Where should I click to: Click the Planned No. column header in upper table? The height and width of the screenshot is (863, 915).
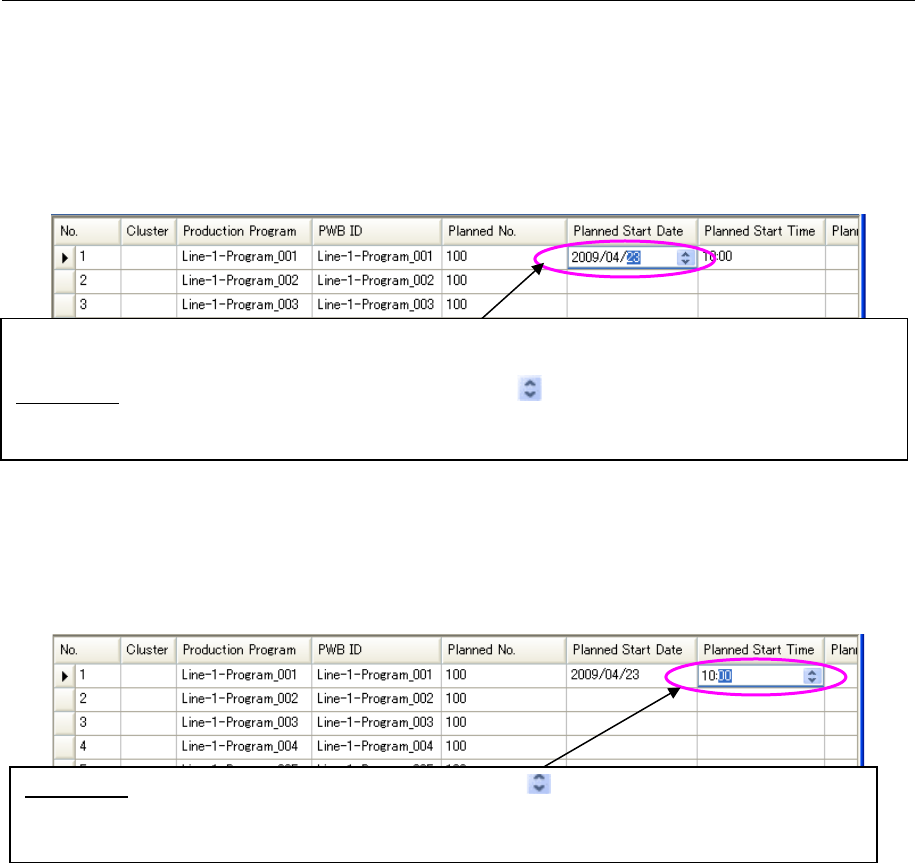tap(504, 231)
